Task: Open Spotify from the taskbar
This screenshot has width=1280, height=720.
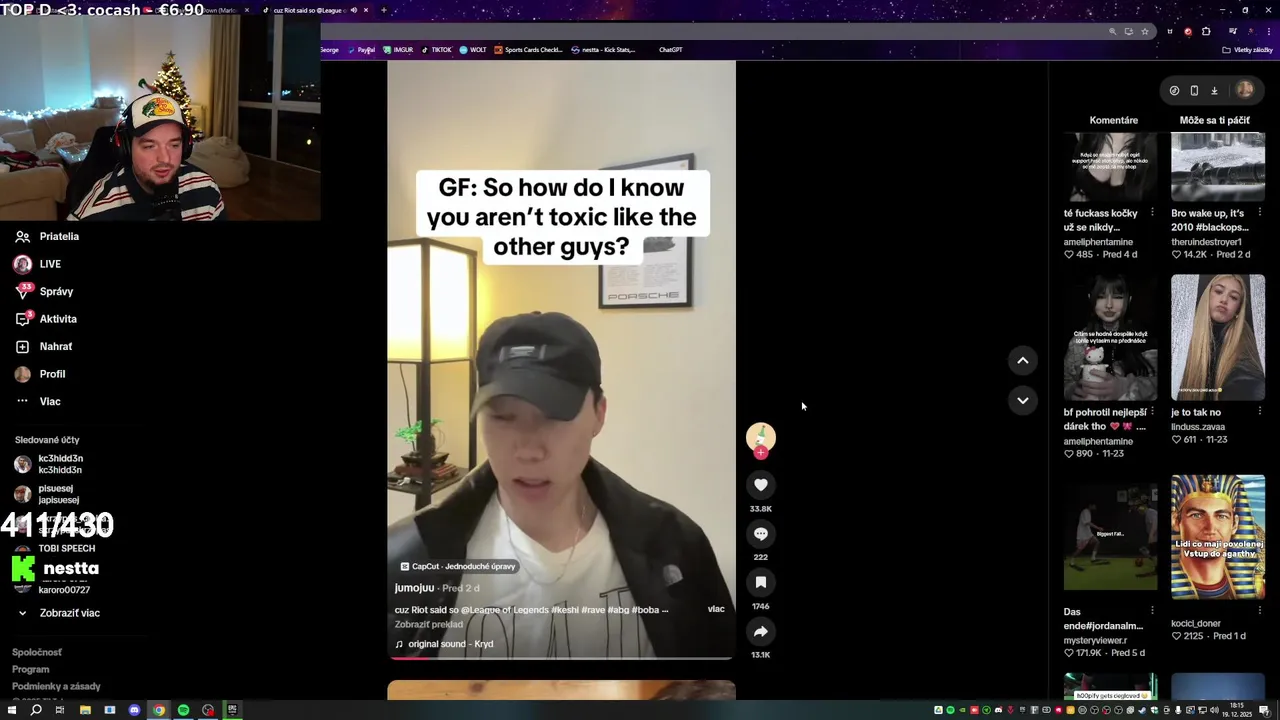Action: (183, 710)
